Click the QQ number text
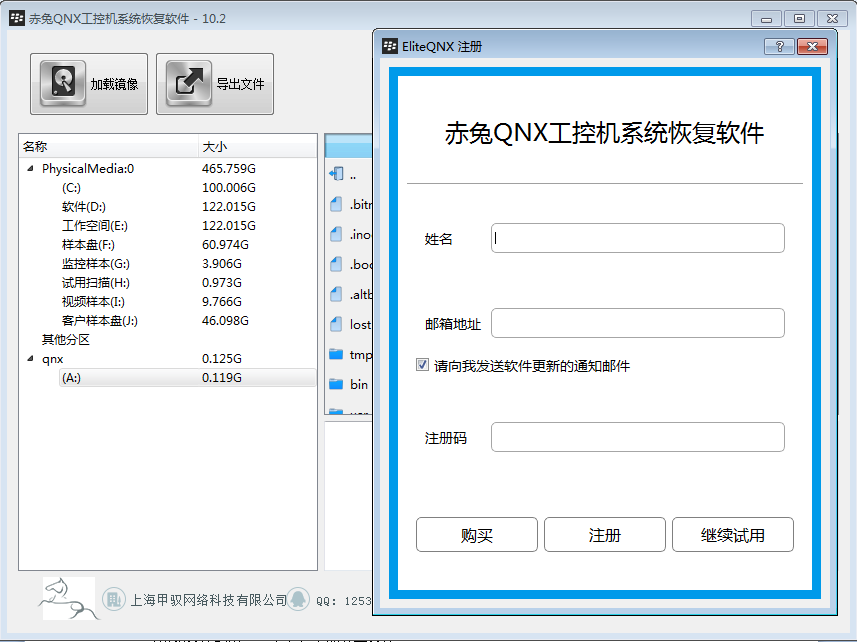This screenshot has width=857, height=642. 344,601
